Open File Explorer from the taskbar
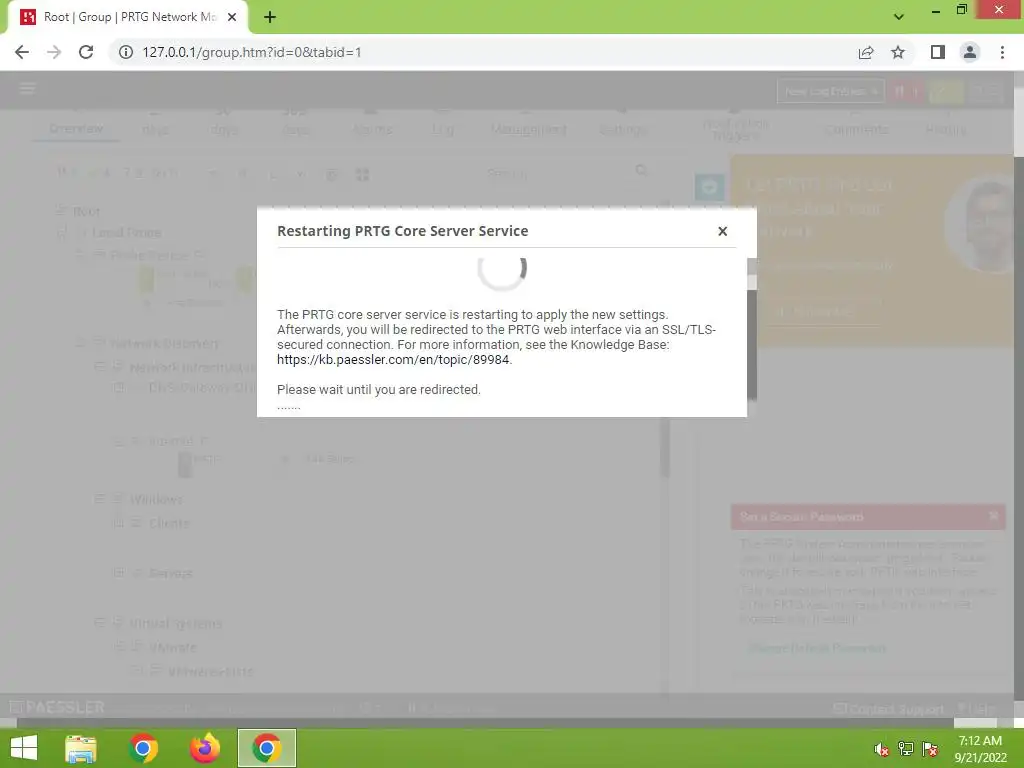 (81, 748)
